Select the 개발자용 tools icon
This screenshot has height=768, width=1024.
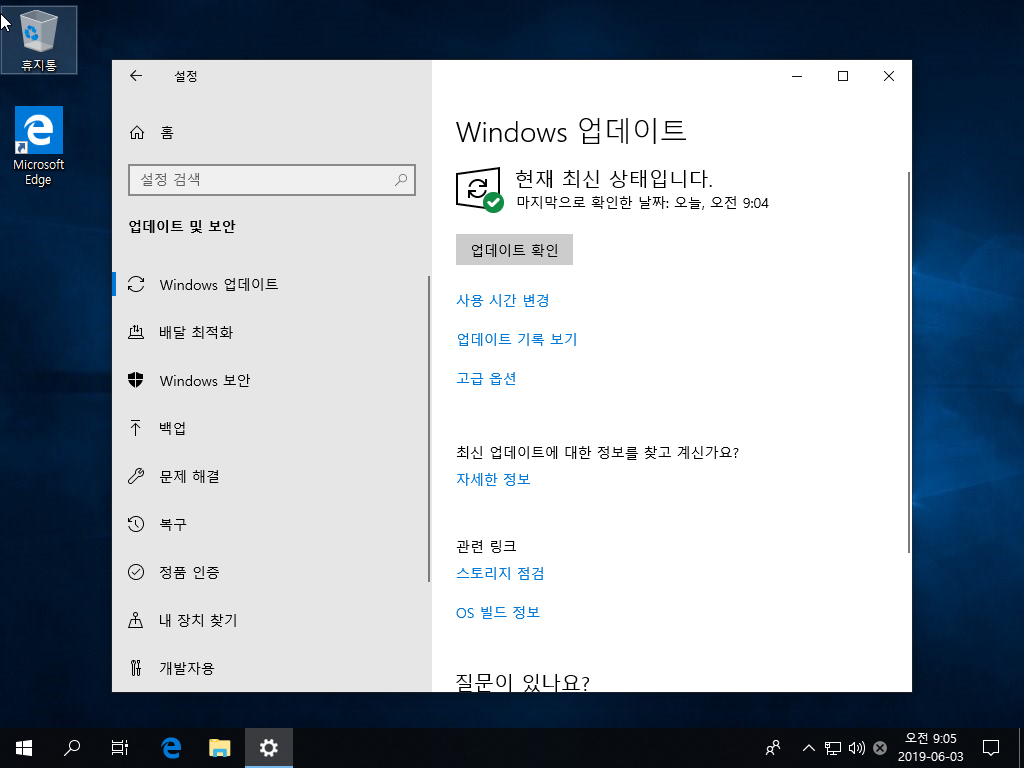[x=136, y=668]
